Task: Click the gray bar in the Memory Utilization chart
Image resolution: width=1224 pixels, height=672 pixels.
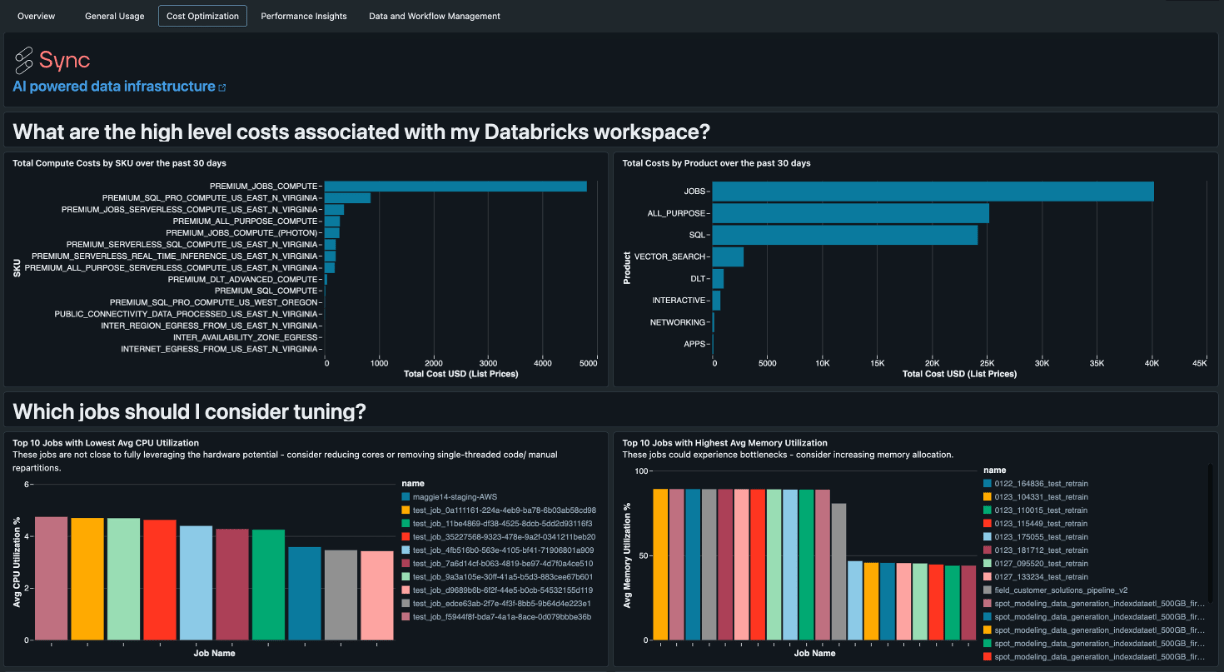Action: click(839, 572)
